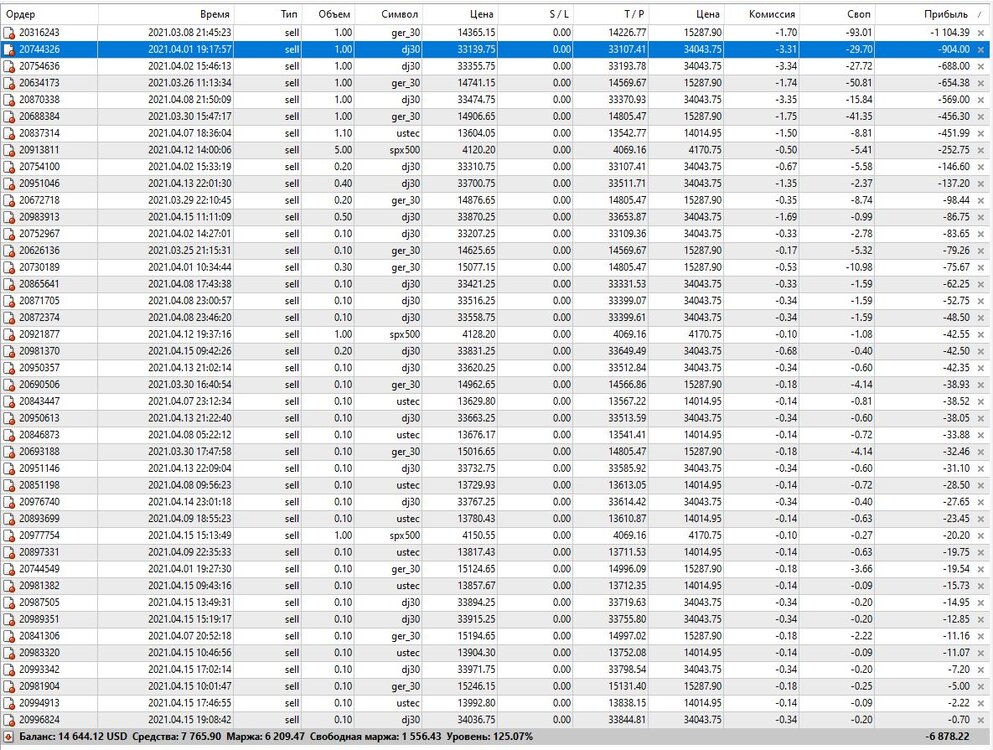The image size is (993, 750).
Task: Close order 20316243 with its X
Action: pos(981,33)
